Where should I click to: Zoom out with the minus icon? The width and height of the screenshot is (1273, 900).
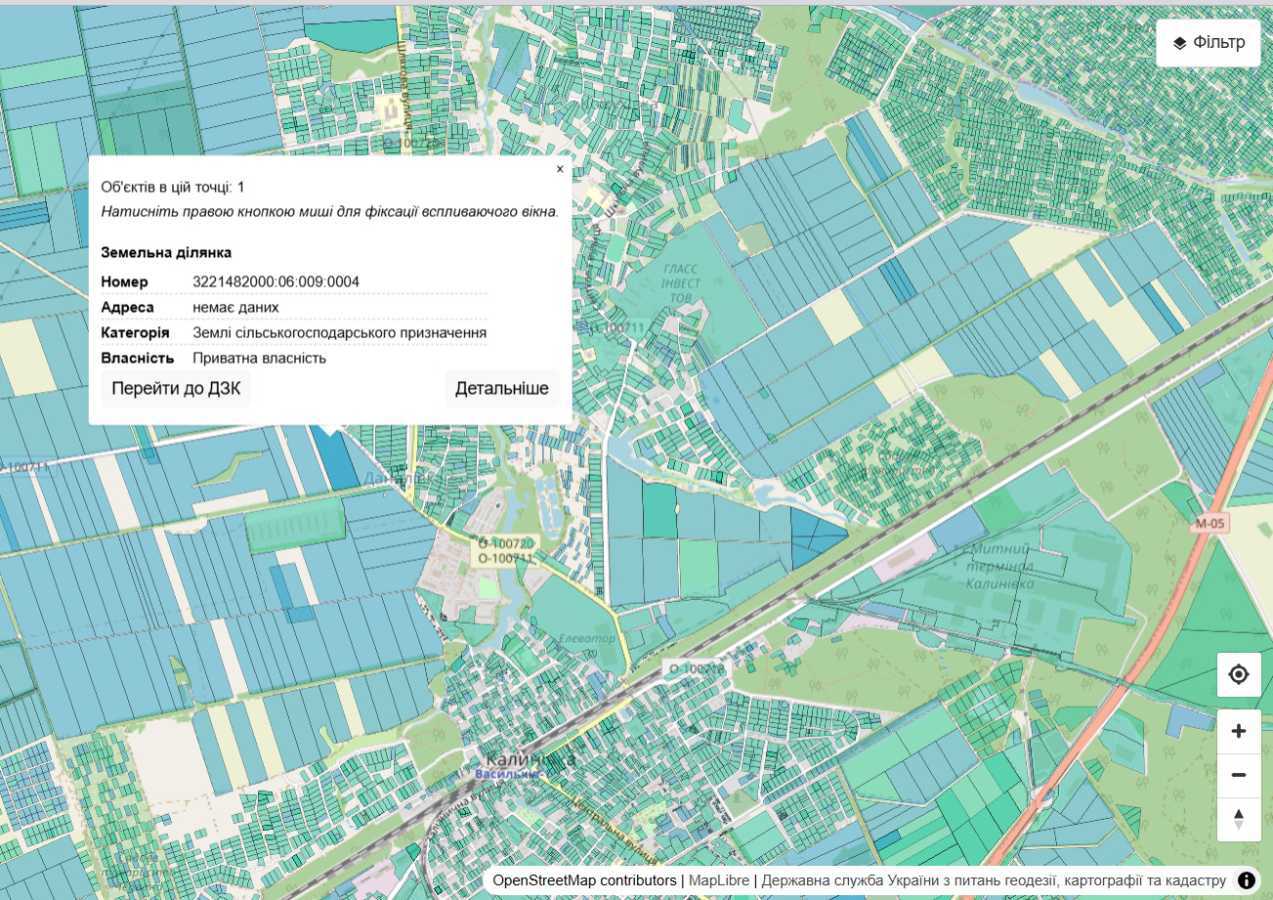[x=1238, y=775]
